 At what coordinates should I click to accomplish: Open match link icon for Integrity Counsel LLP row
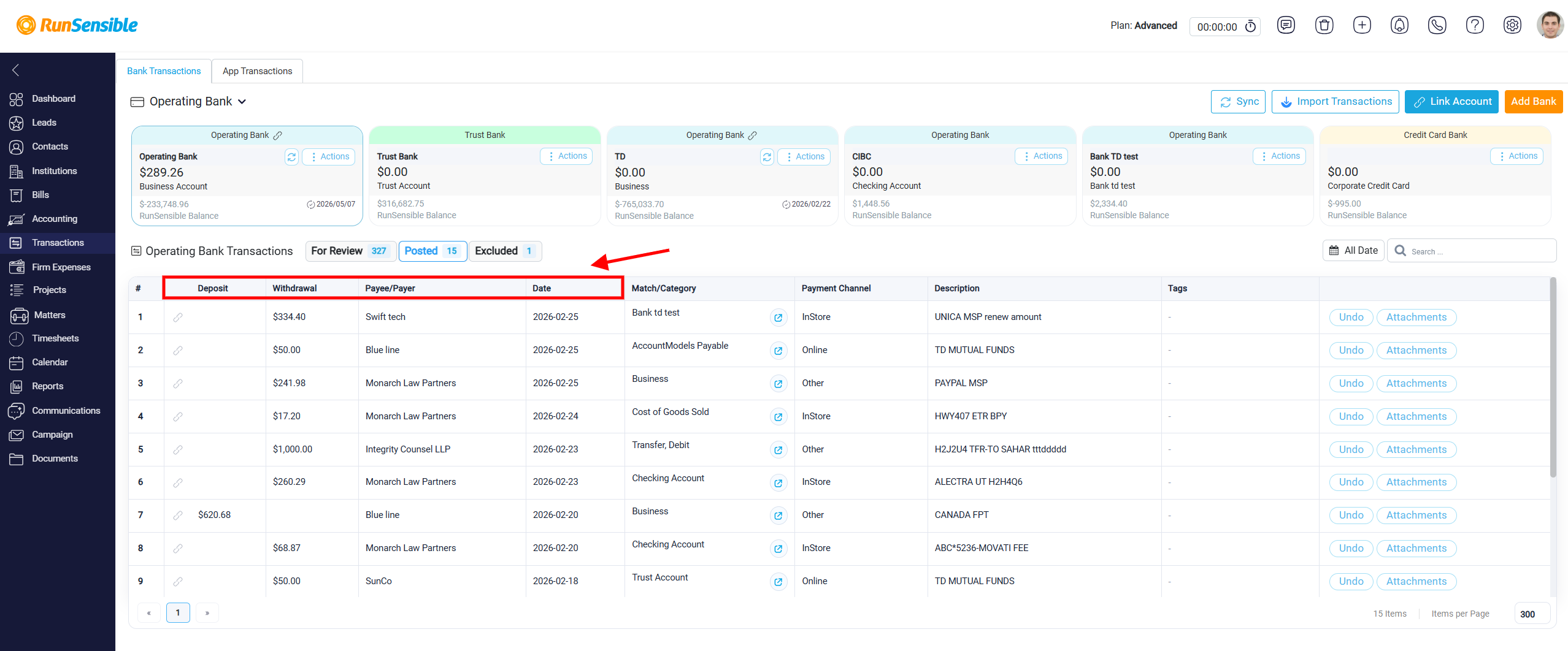tap(778, 450)
